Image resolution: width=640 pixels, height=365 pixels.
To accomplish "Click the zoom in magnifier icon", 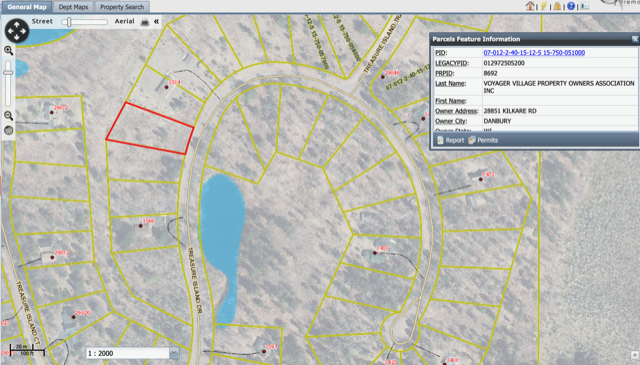I will tap(9, 51).
